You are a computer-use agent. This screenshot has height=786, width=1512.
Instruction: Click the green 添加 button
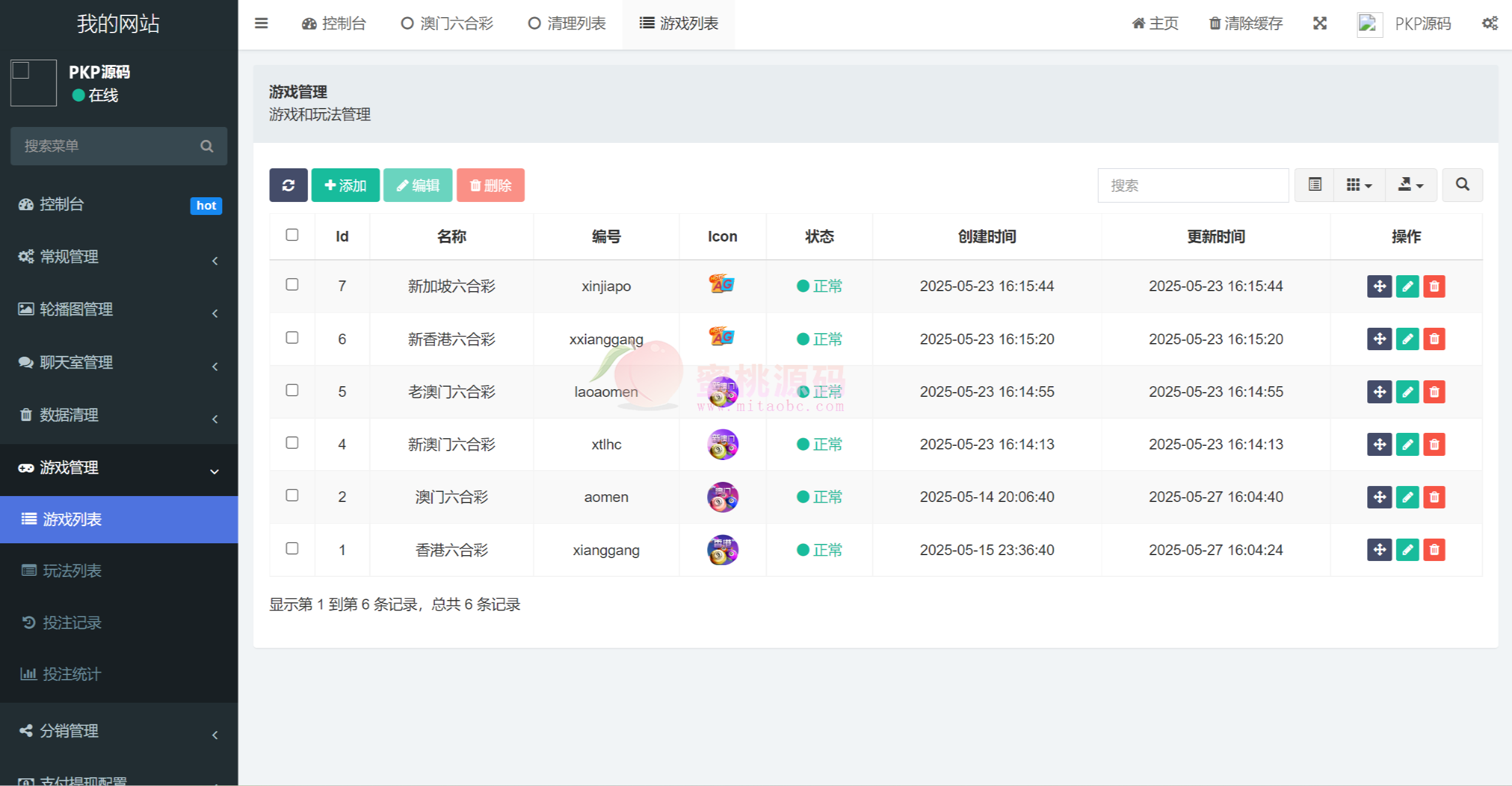346,185
